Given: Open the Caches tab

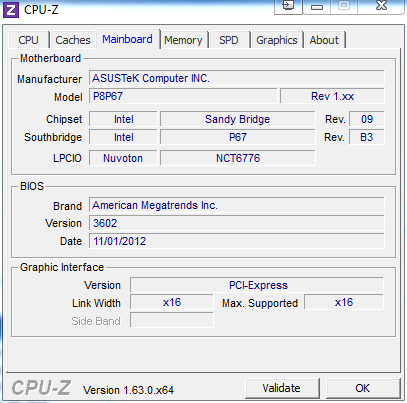Looking at the screenshot, I should point(73,40).
